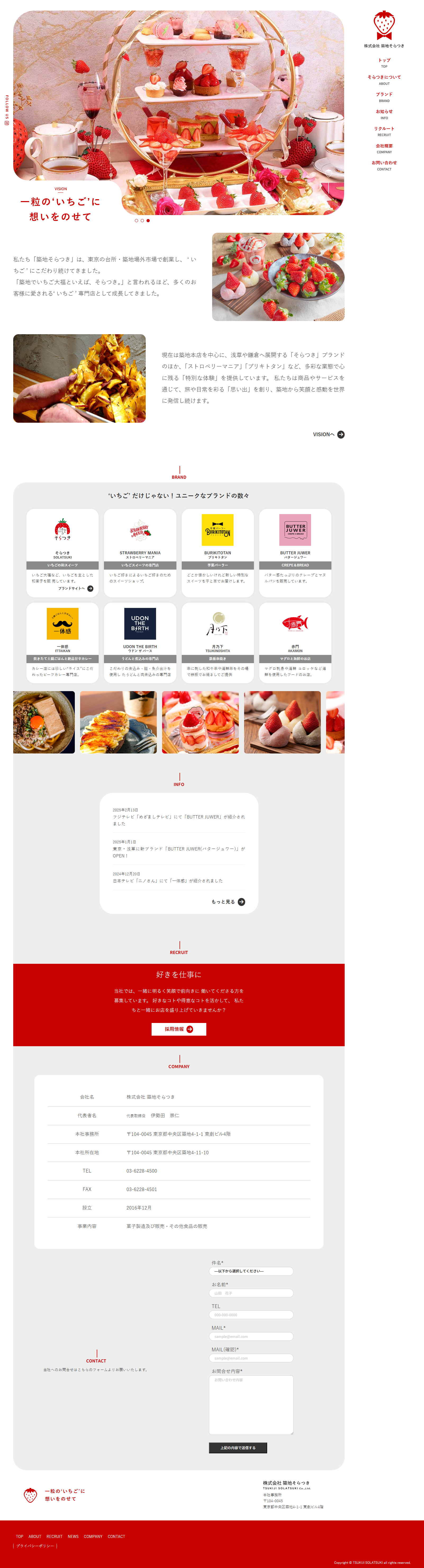Click the arrow icon beside もっと見る
The width and height of the screenshot is (424, 1568).
tap(241, 902)
